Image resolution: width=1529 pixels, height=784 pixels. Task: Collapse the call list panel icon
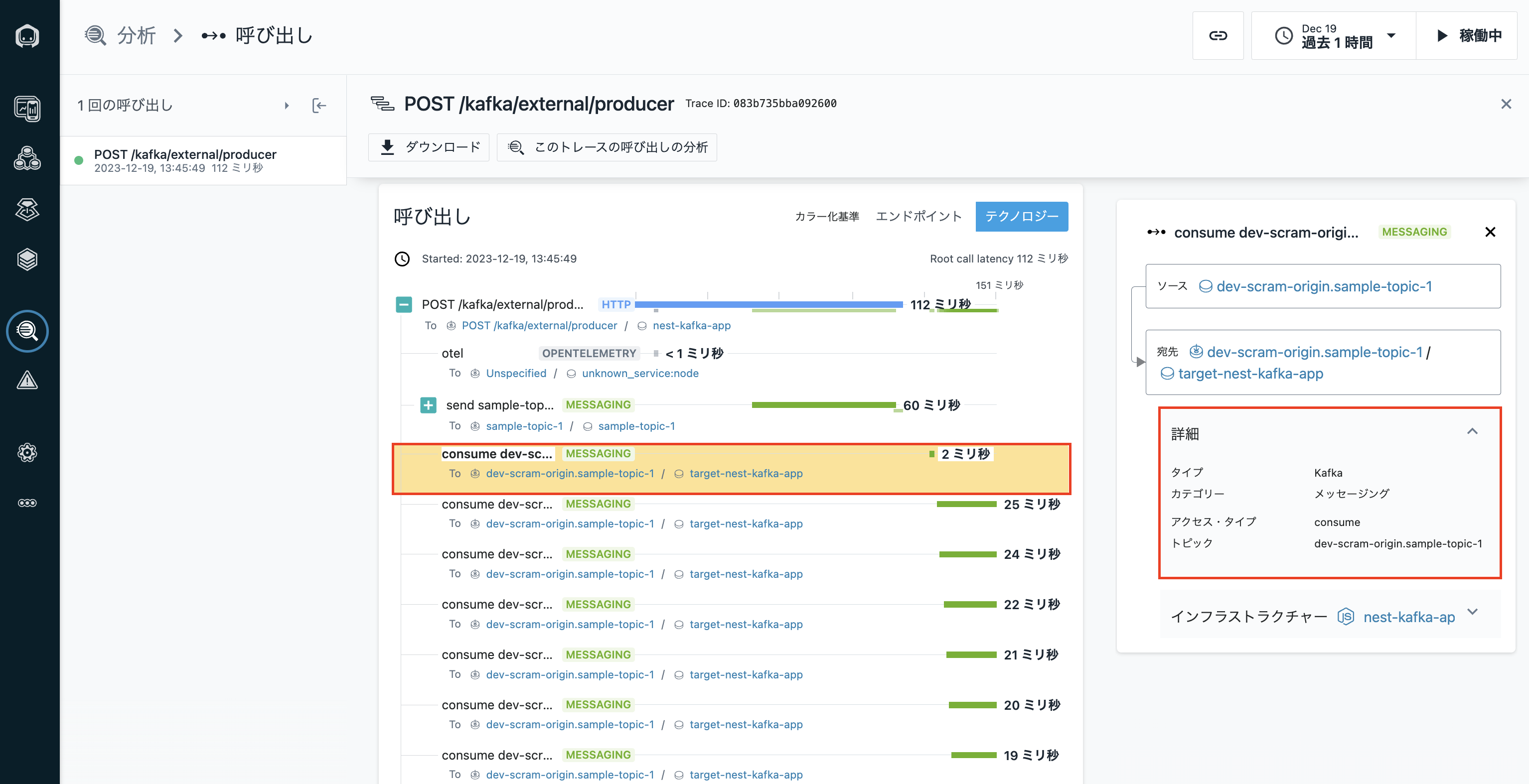[319, 106]
